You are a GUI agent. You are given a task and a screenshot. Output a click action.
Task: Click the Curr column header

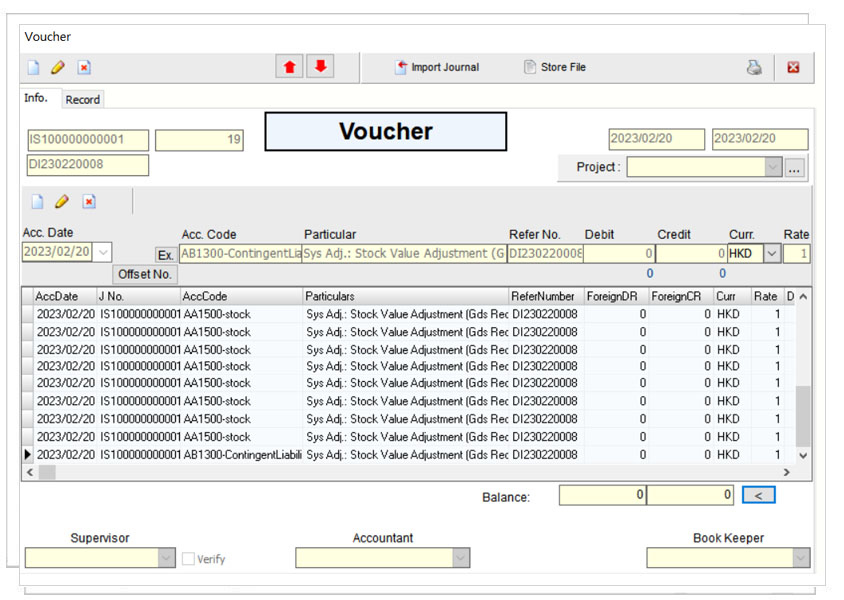tap(732, 297)
